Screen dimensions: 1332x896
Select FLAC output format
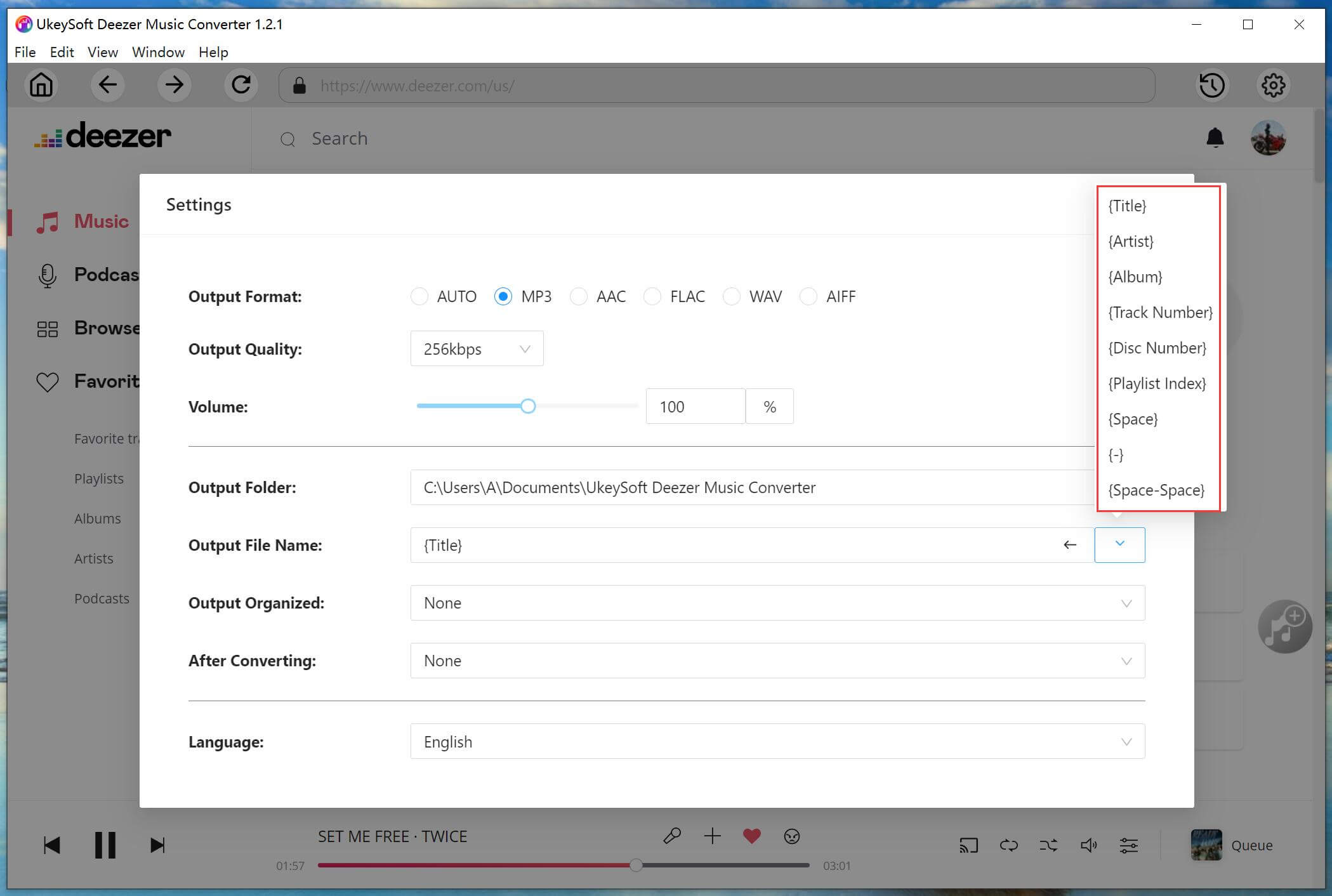[x=652, y=296]
